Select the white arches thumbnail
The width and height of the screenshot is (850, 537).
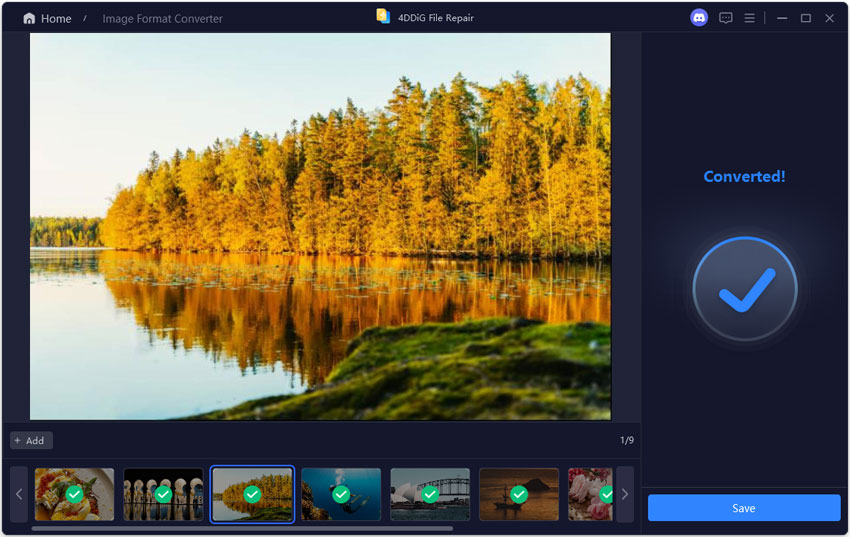(x=163, y=494)
